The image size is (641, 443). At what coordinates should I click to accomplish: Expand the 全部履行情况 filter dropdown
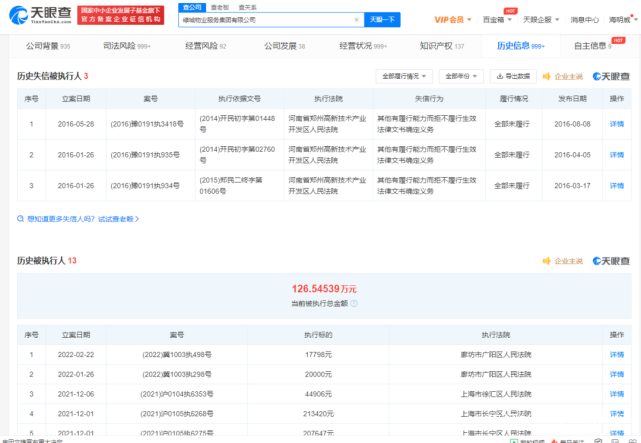click(x=403, y=76)
